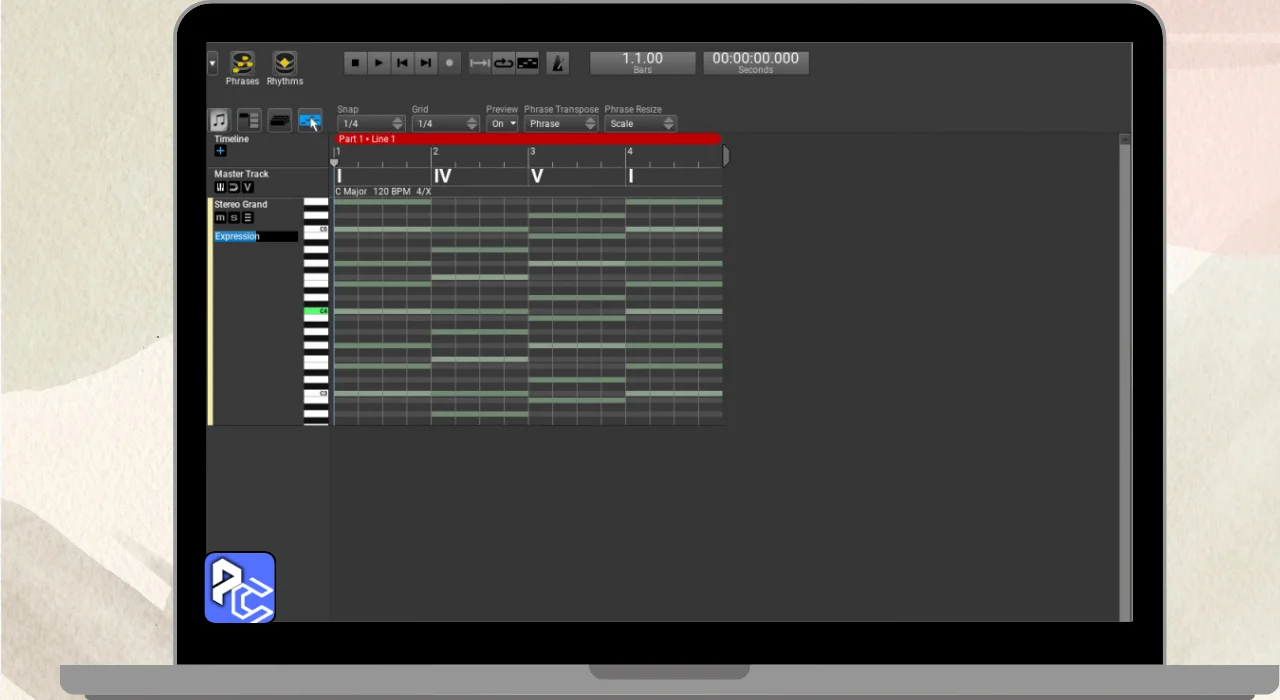Select the I chord at bar 4
The height and width of the screenshot is (700, 1280).
tap(630, 176)
